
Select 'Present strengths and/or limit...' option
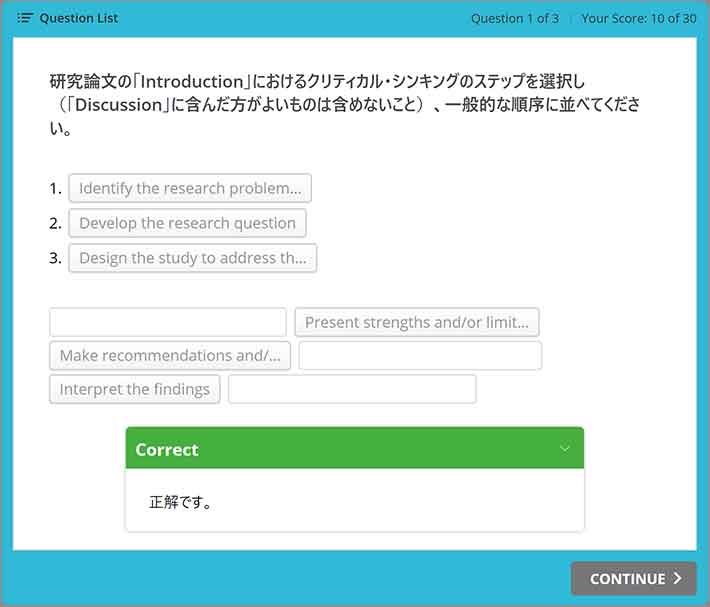tap(417, 322)
